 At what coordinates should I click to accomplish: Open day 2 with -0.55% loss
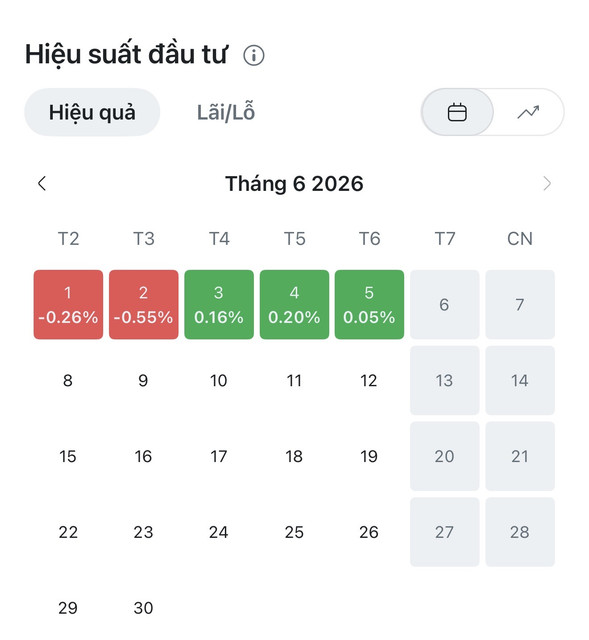tap(144, 304)
